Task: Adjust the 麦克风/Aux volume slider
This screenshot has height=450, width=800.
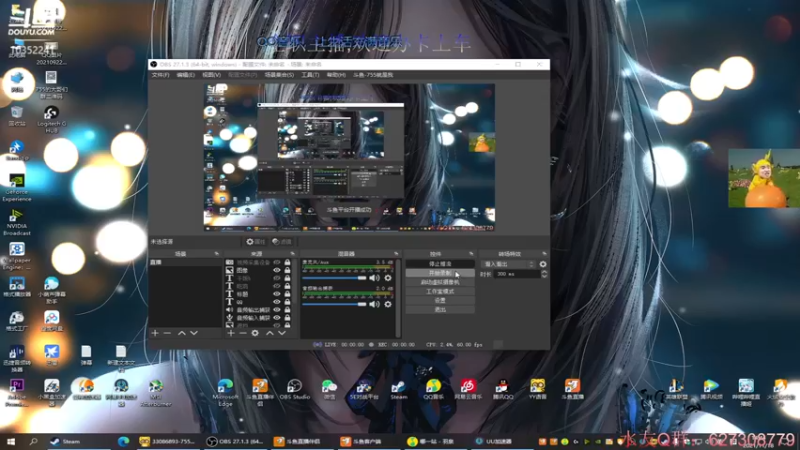Action: pos(334,278)
